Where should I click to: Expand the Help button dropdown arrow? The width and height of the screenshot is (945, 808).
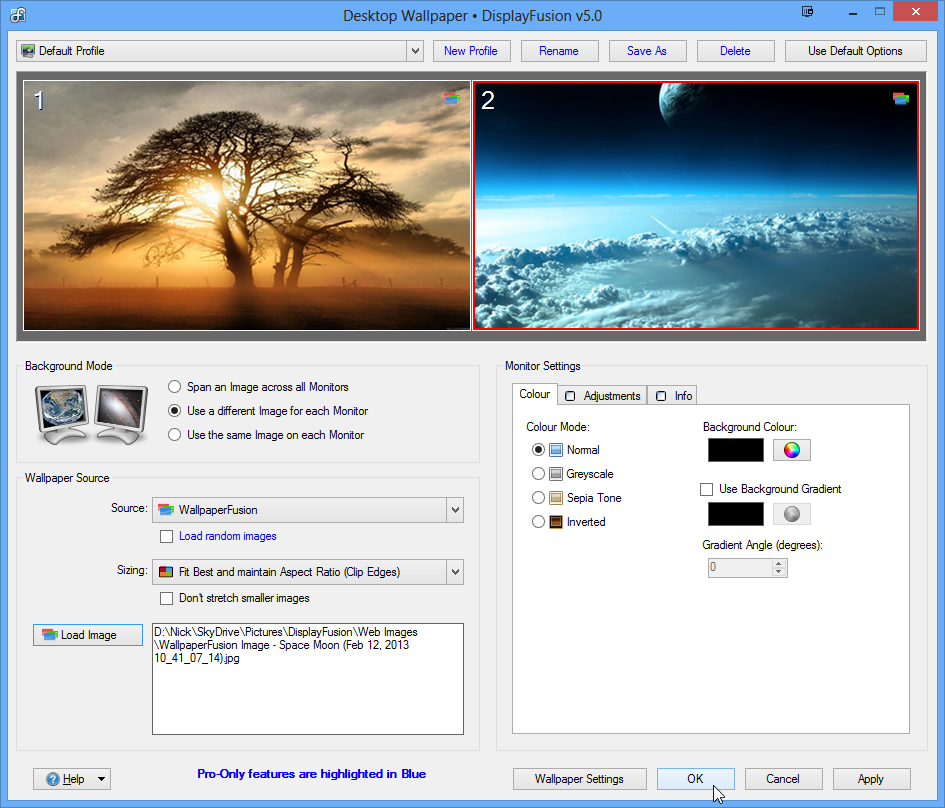tap(101, 779)
